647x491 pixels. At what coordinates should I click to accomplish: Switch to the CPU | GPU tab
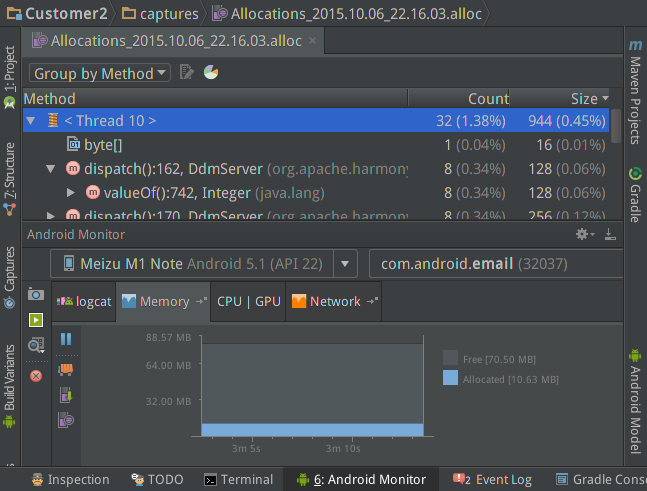click(x=248, y=302)
